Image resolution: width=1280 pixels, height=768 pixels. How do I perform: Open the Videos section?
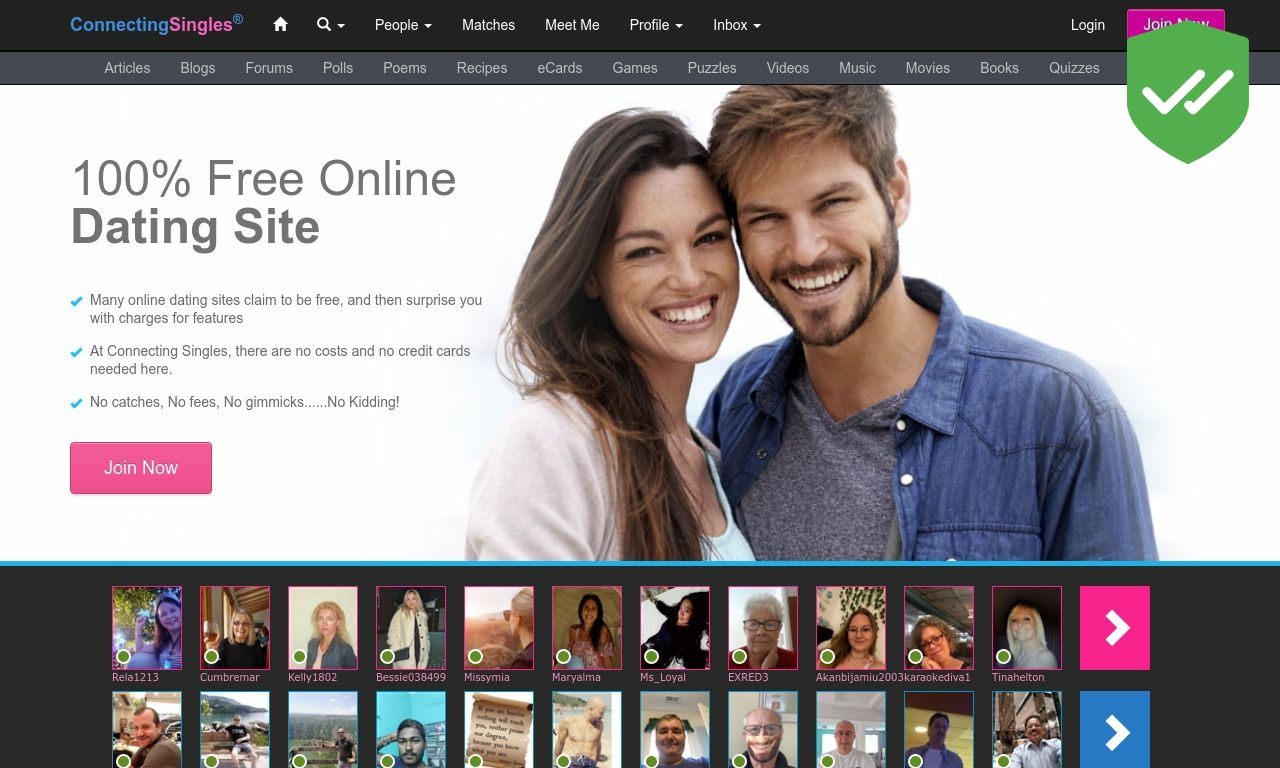[x=788, y=68]
